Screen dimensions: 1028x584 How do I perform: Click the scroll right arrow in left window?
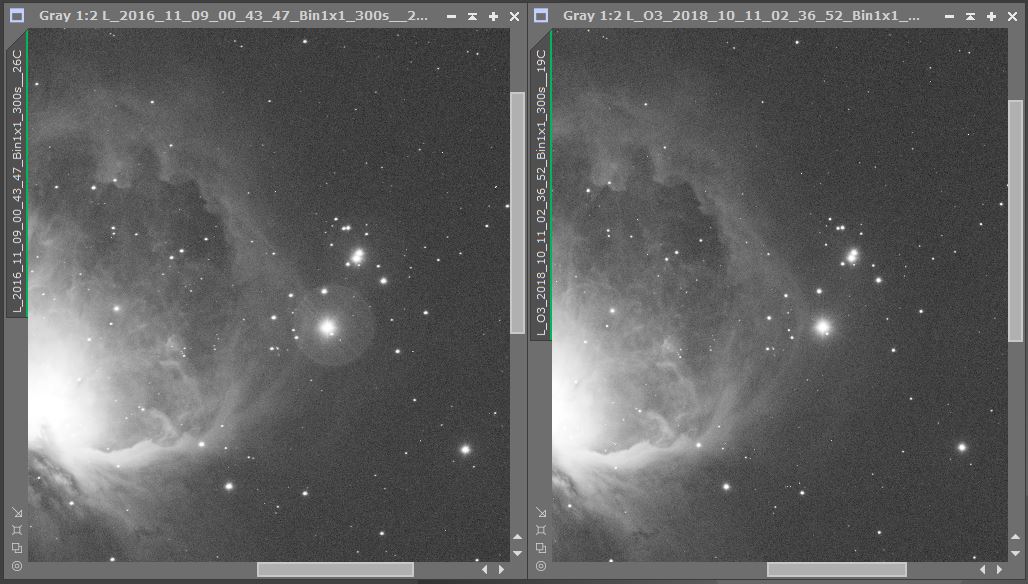click(x=502, y=570)
